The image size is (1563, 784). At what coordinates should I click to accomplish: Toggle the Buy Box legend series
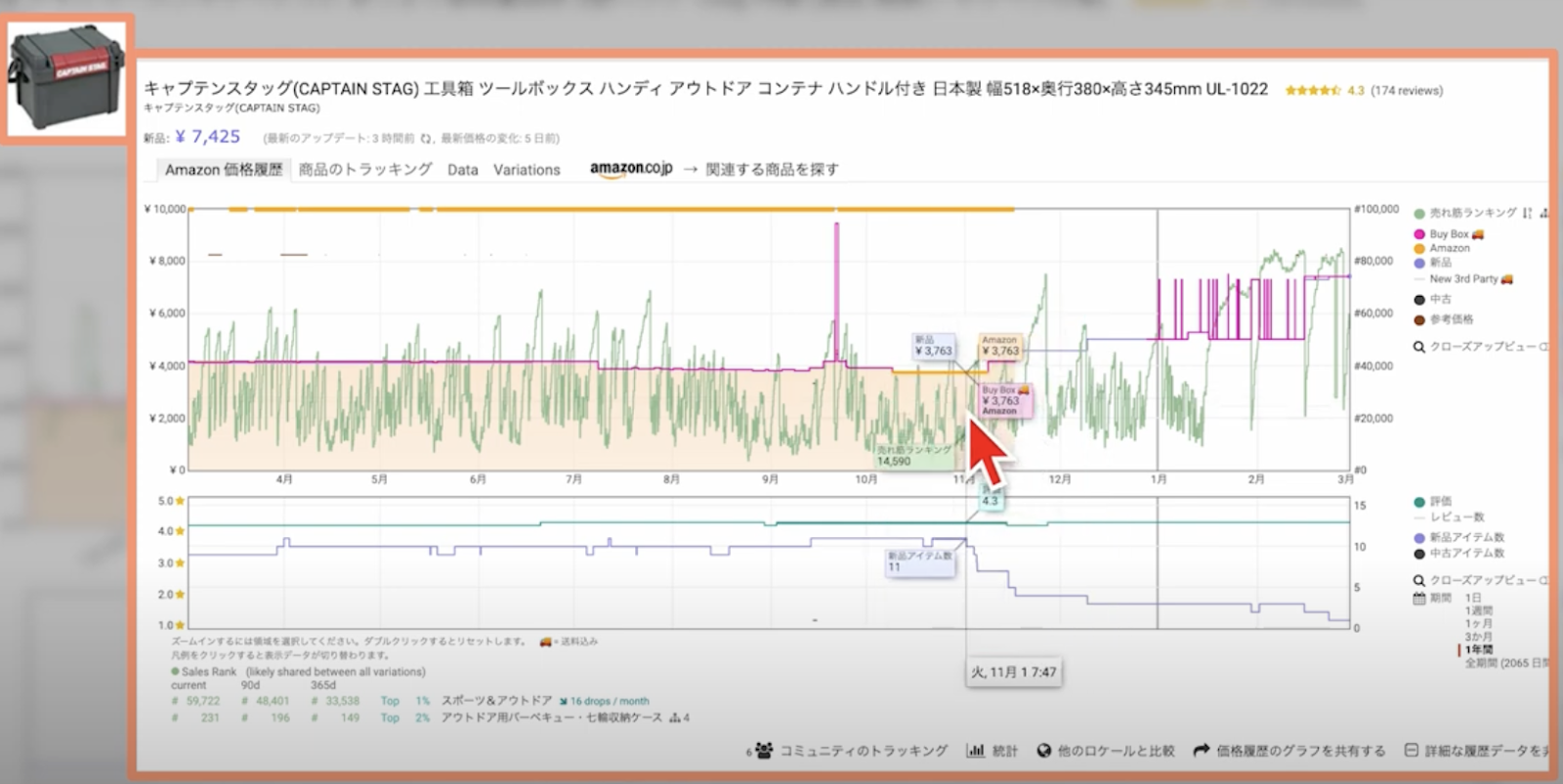(x=1450, y=234)
